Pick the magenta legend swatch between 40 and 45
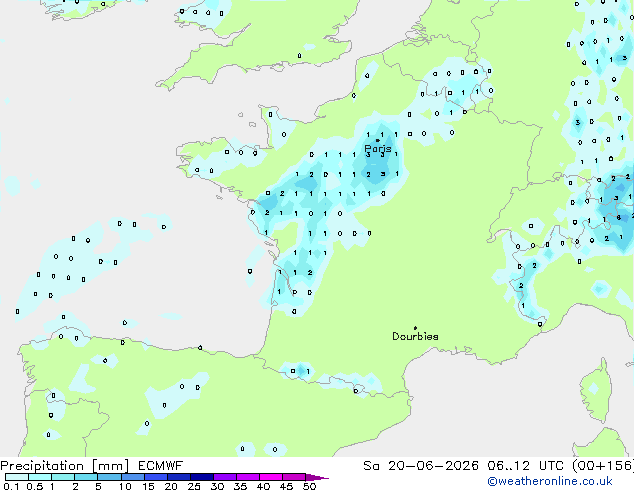 click(271, 477)
